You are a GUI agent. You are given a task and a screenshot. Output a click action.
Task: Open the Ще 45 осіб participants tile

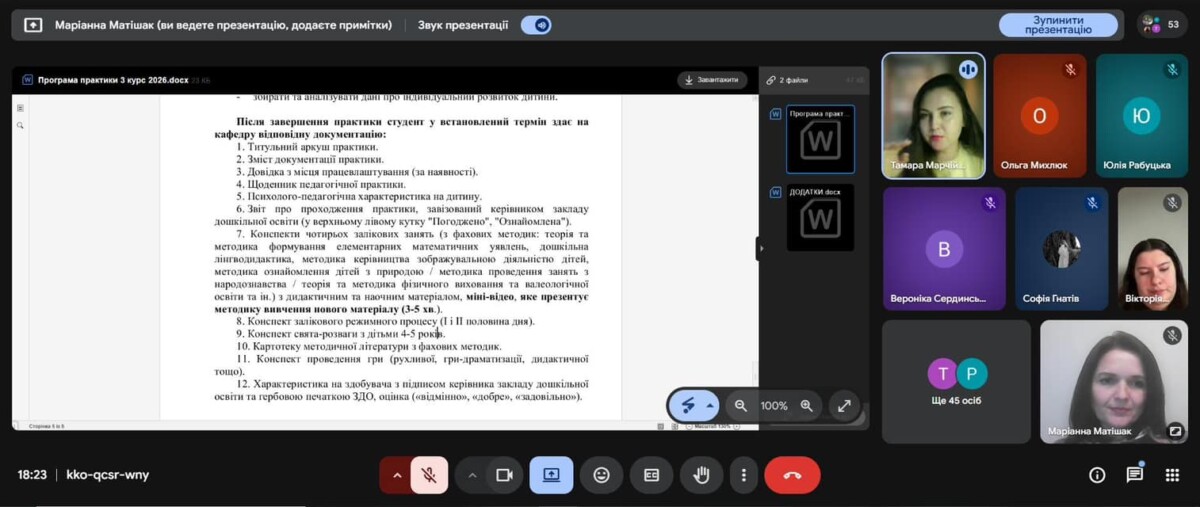click(956, 381)
